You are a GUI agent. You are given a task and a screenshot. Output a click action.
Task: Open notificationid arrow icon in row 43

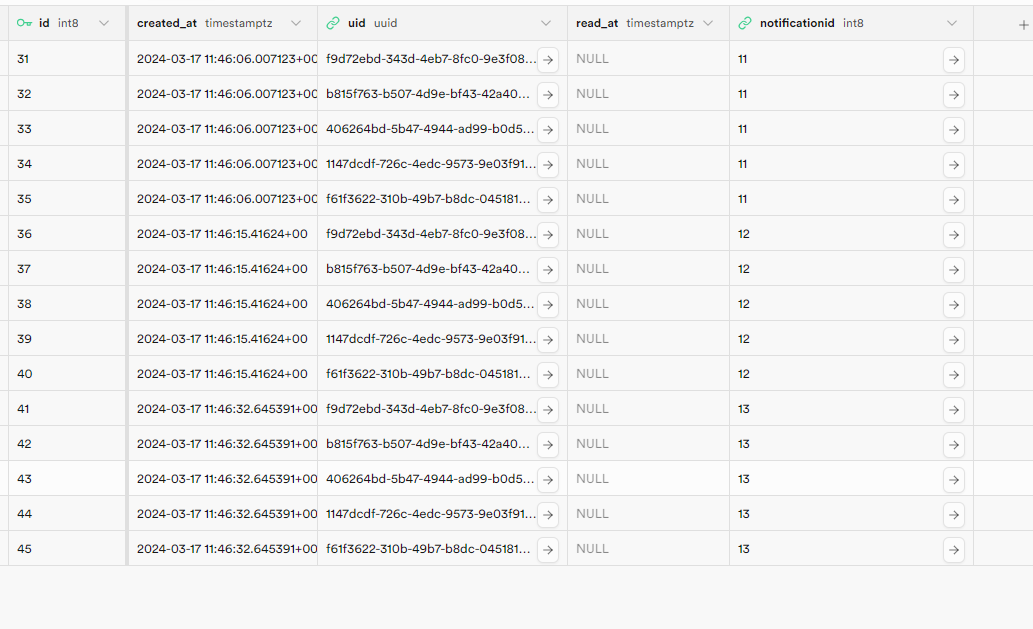coord(954,480)
